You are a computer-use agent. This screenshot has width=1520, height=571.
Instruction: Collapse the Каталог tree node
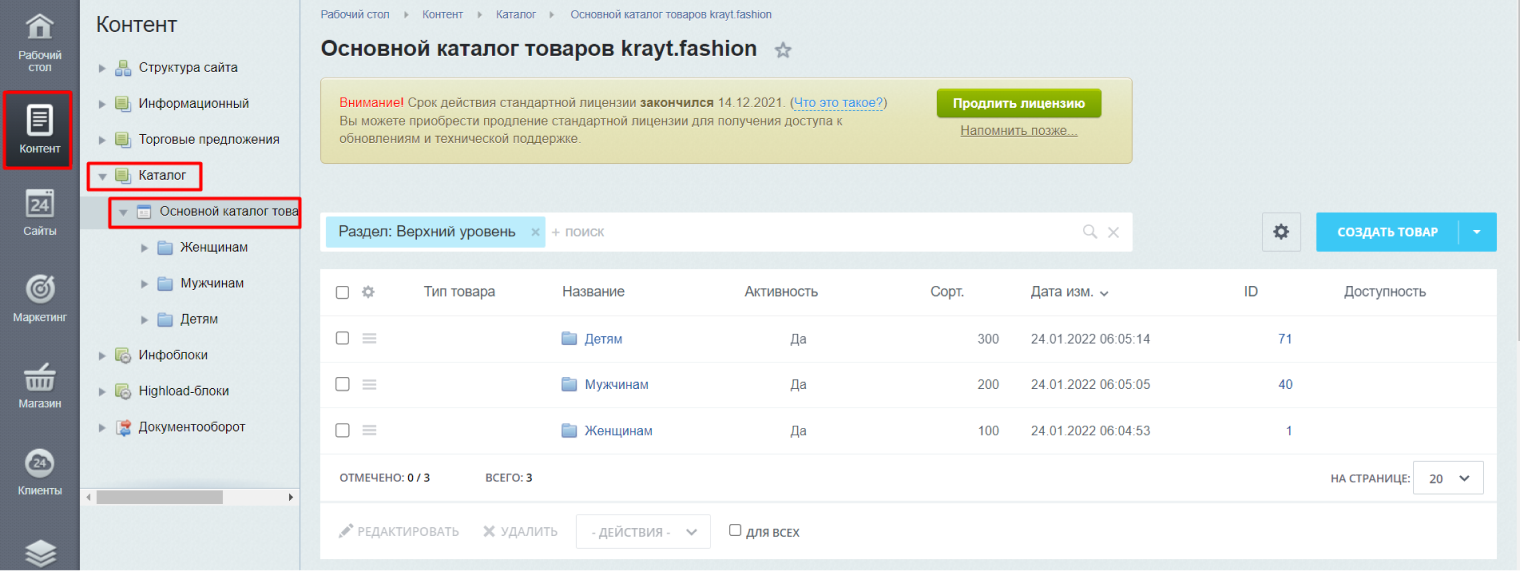[x=102, y=176]
